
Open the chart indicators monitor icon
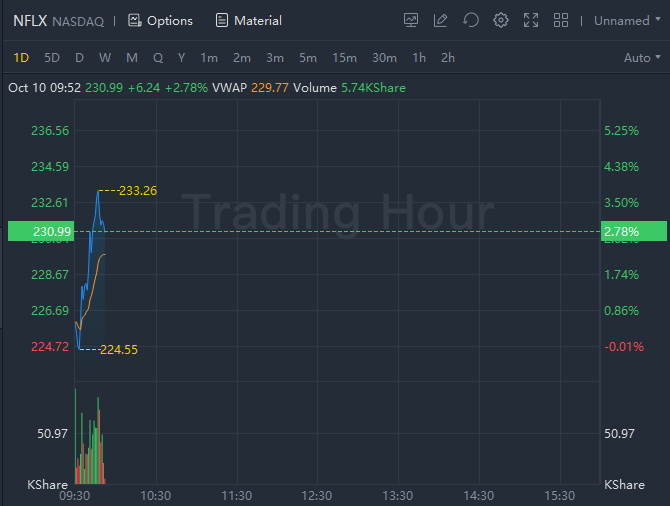tap(411, 20)
